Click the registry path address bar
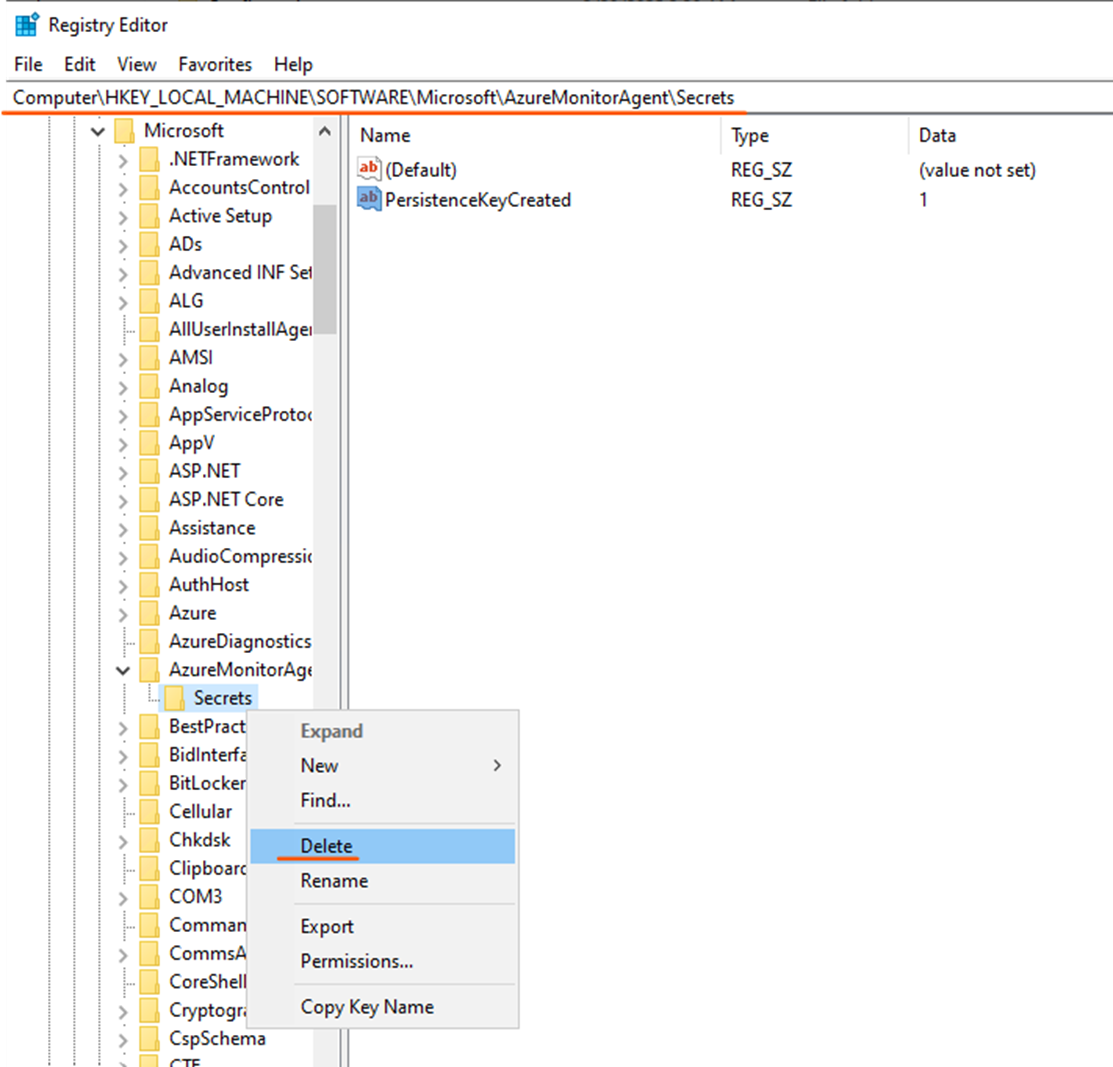1113x1067 pixels. 556,97
